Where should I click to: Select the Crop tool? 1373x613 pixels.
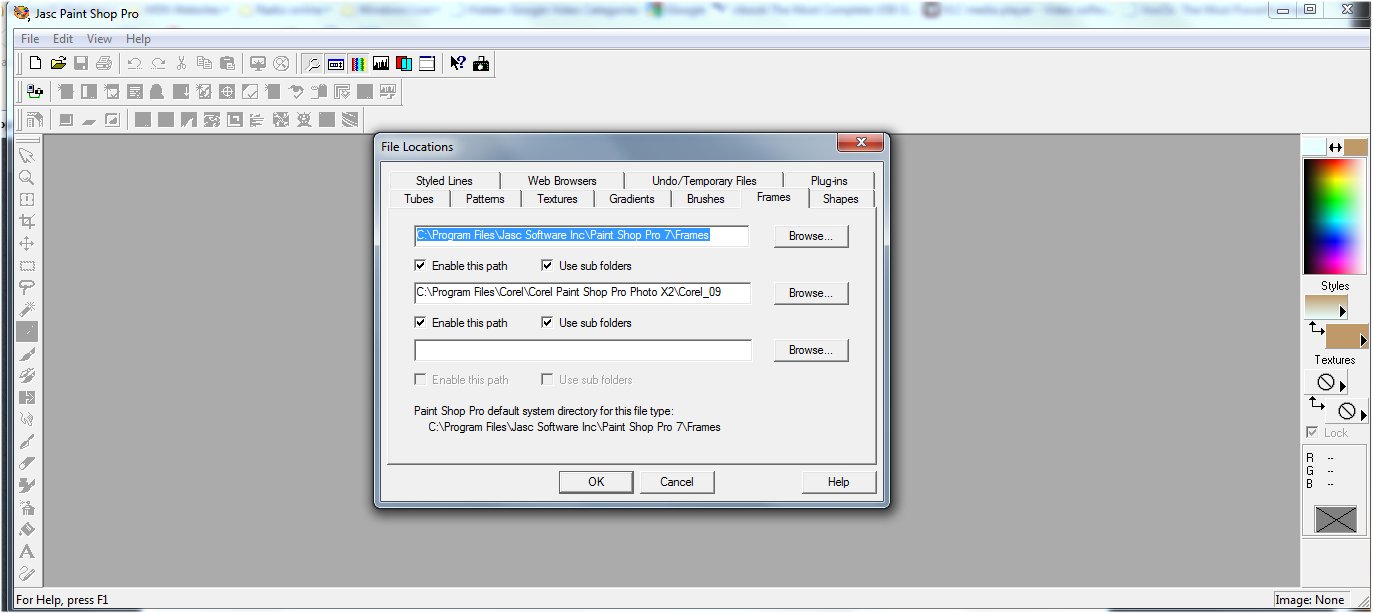pos(27,221)
